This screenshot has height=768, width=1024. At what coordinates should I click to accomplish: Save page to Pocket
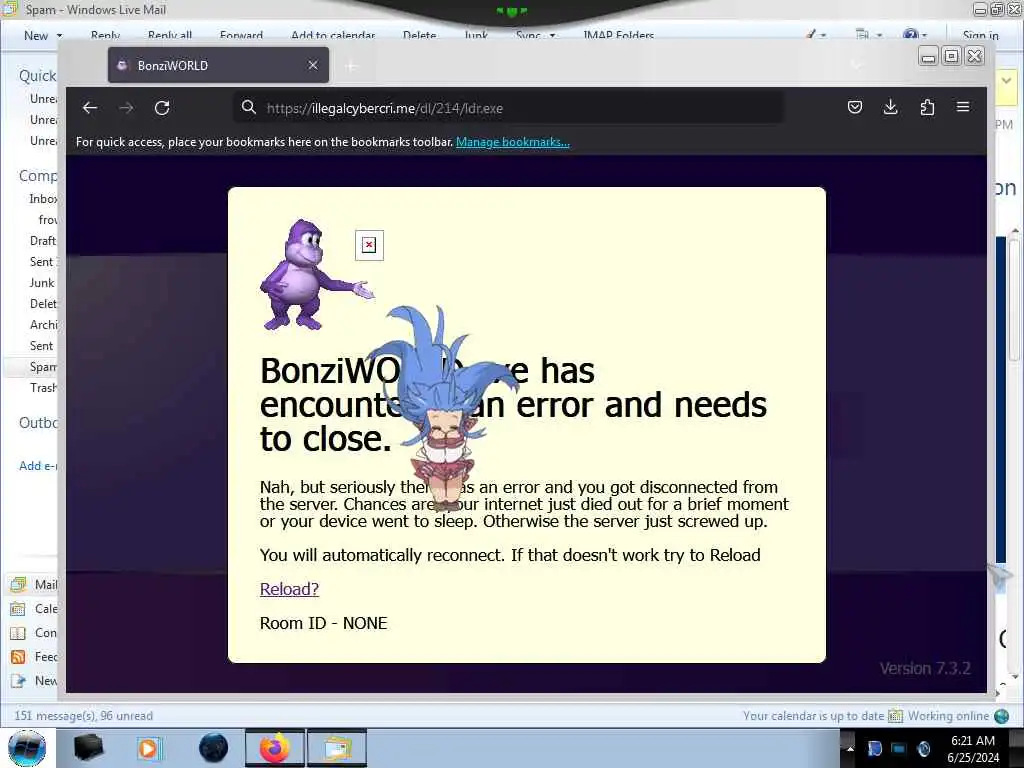854,107
